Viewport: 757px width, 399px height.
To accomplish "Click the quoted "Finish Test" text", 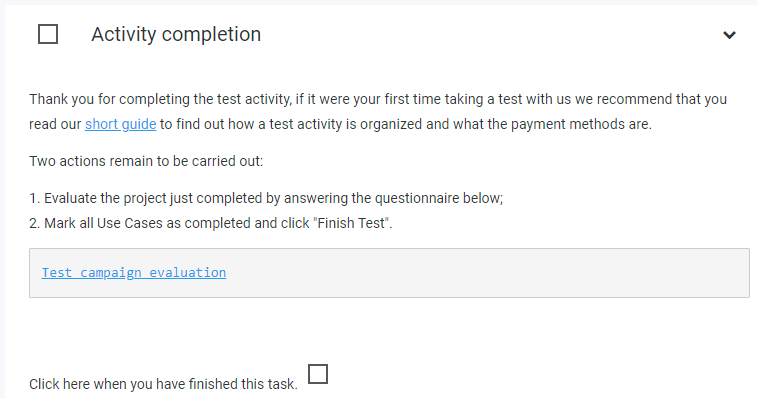I will [x=352, y=223].
